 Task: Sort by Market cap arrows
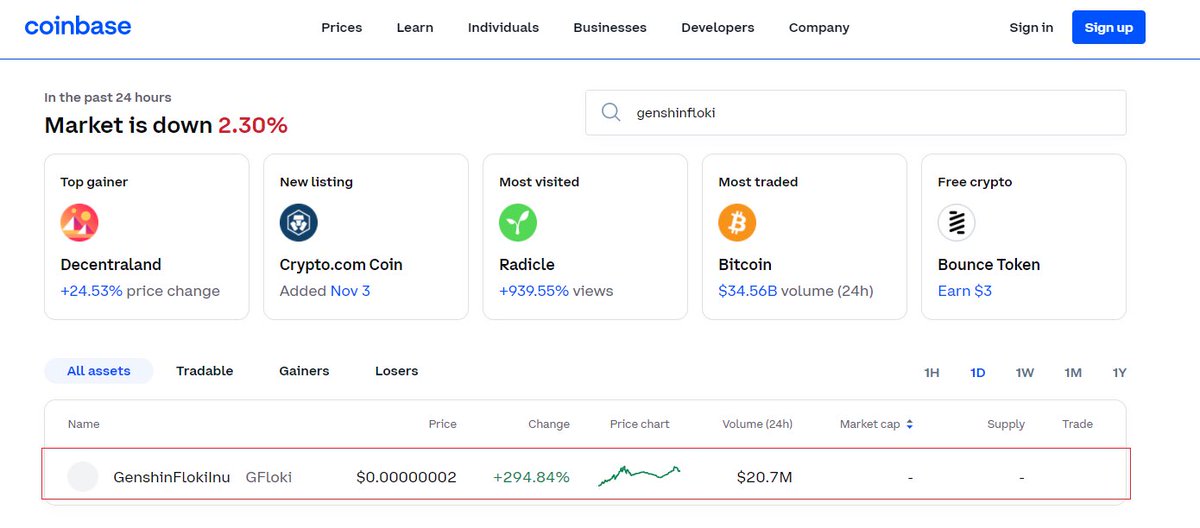(x=910, y=424)
